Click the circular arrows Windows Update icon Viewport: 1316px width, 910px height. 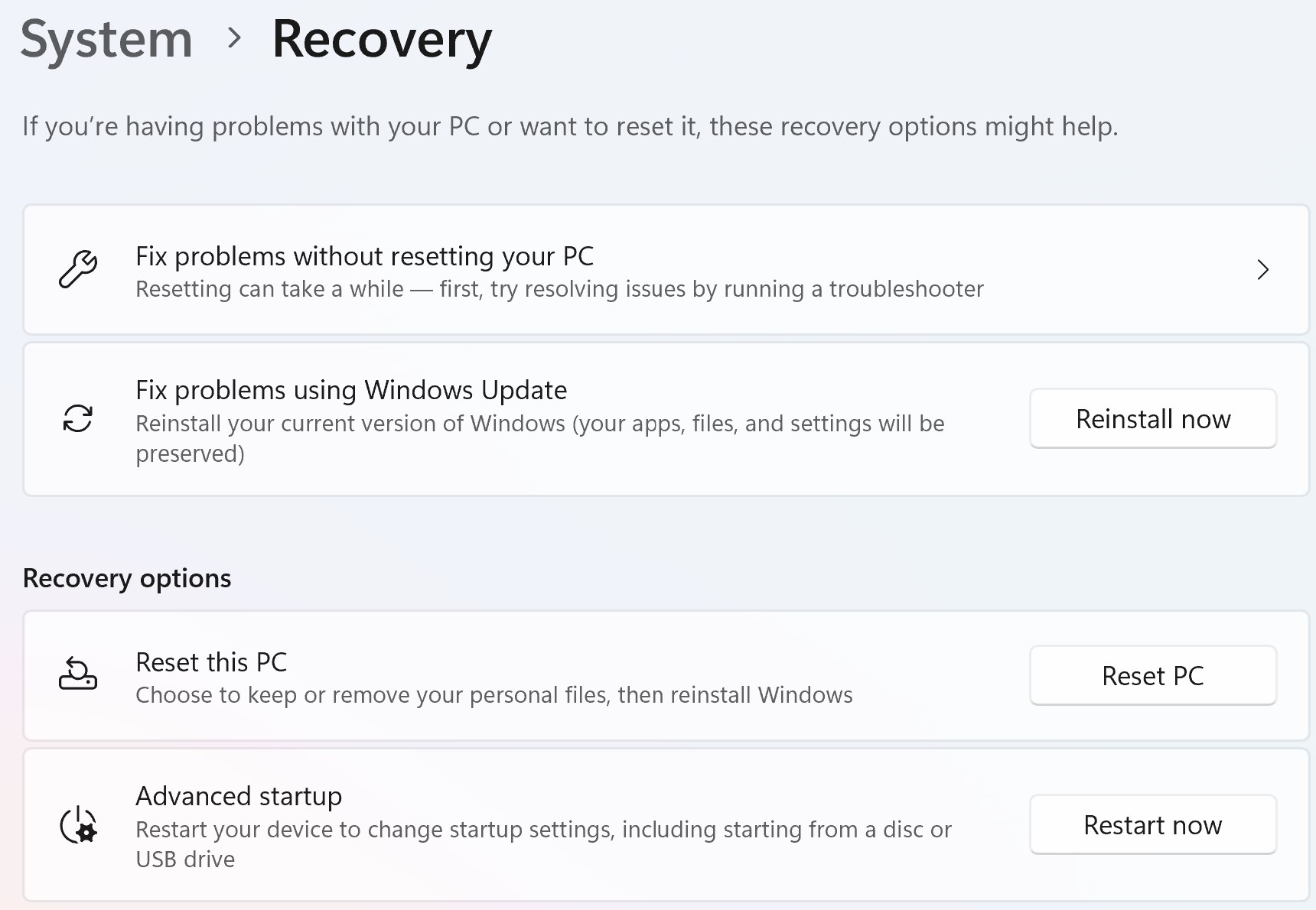77,419
